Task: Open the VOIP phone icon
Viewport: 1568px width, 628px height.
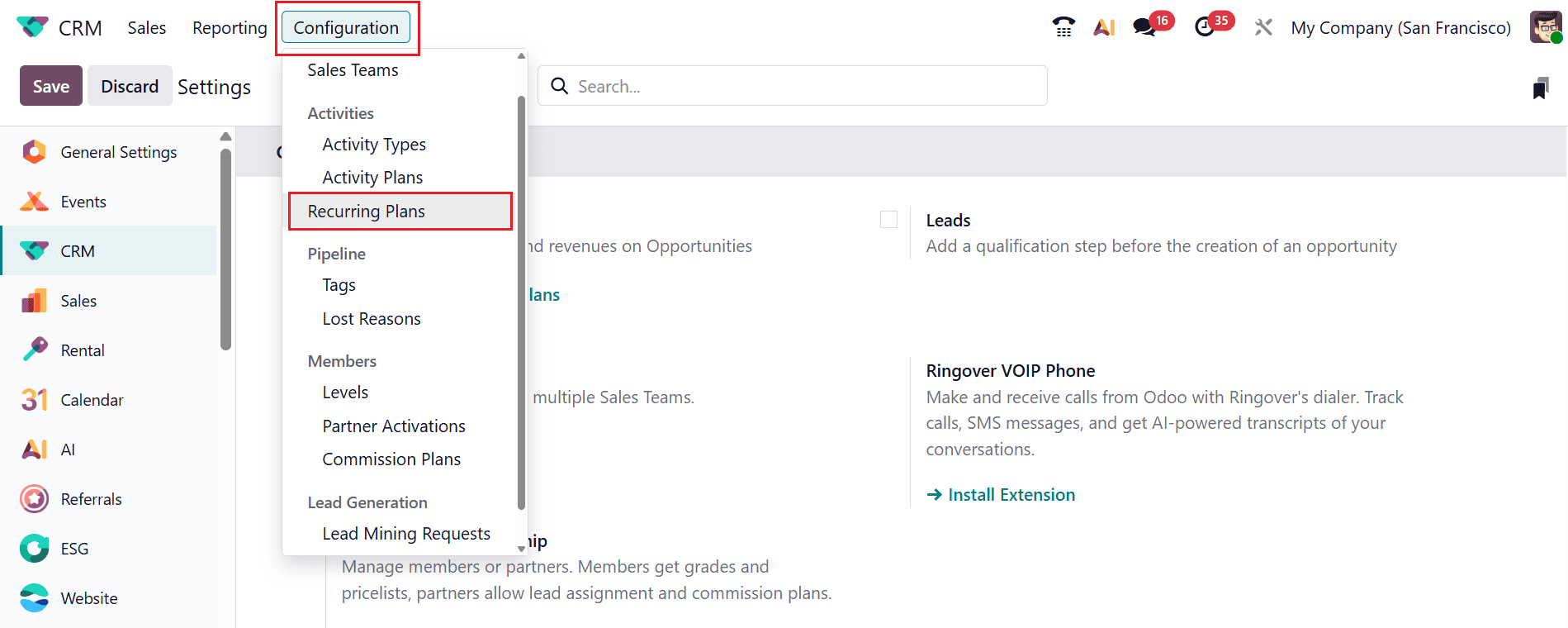Action: 1063,27
